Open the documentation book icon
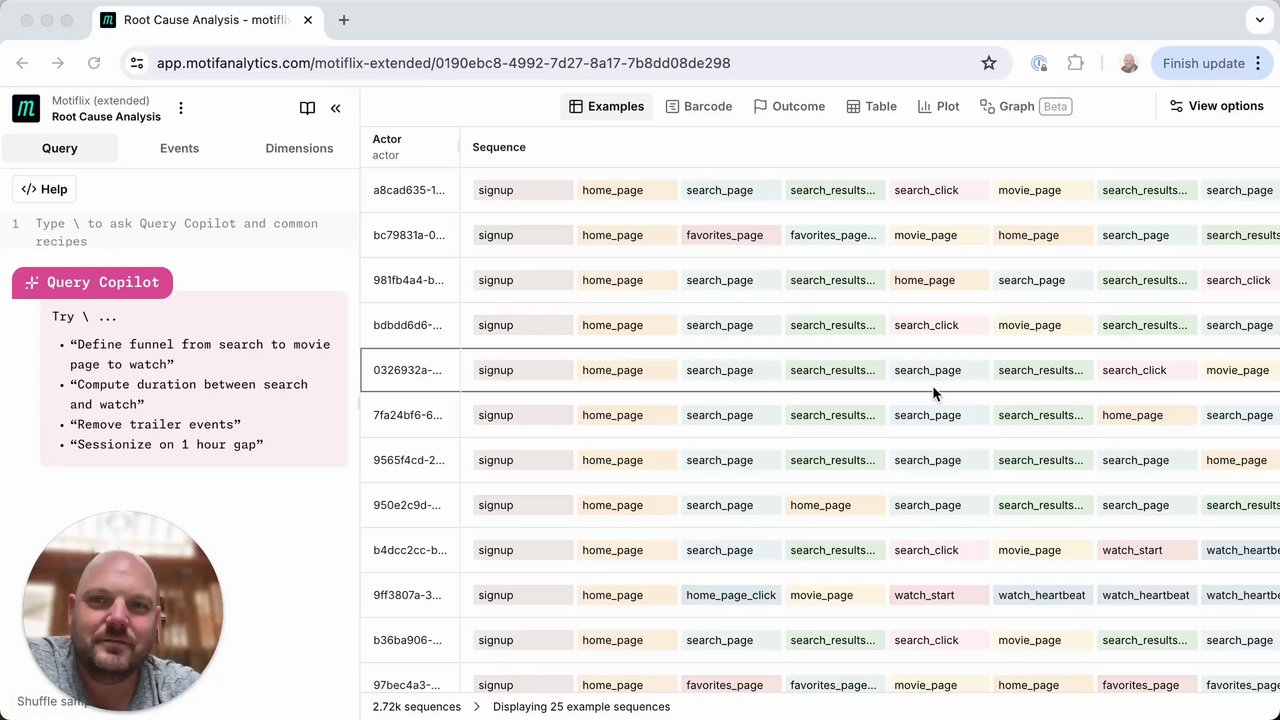Viewport: 1280px width, 720px height. pyautogui.click(x=307, y=108)
